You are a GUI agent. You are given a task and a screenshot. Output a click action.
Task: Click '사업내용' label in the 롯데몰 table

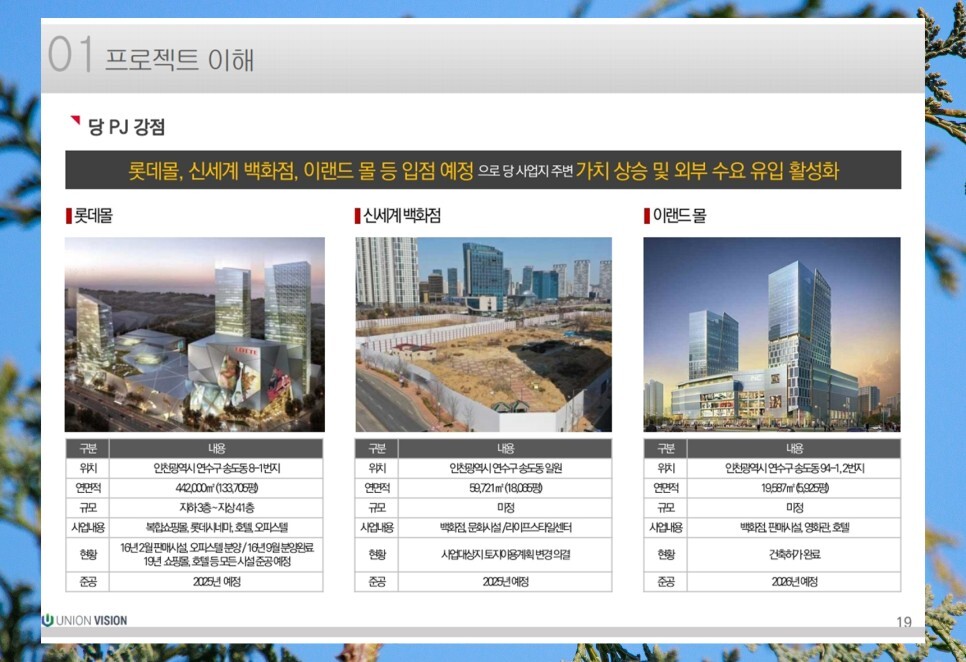[87, 528]
